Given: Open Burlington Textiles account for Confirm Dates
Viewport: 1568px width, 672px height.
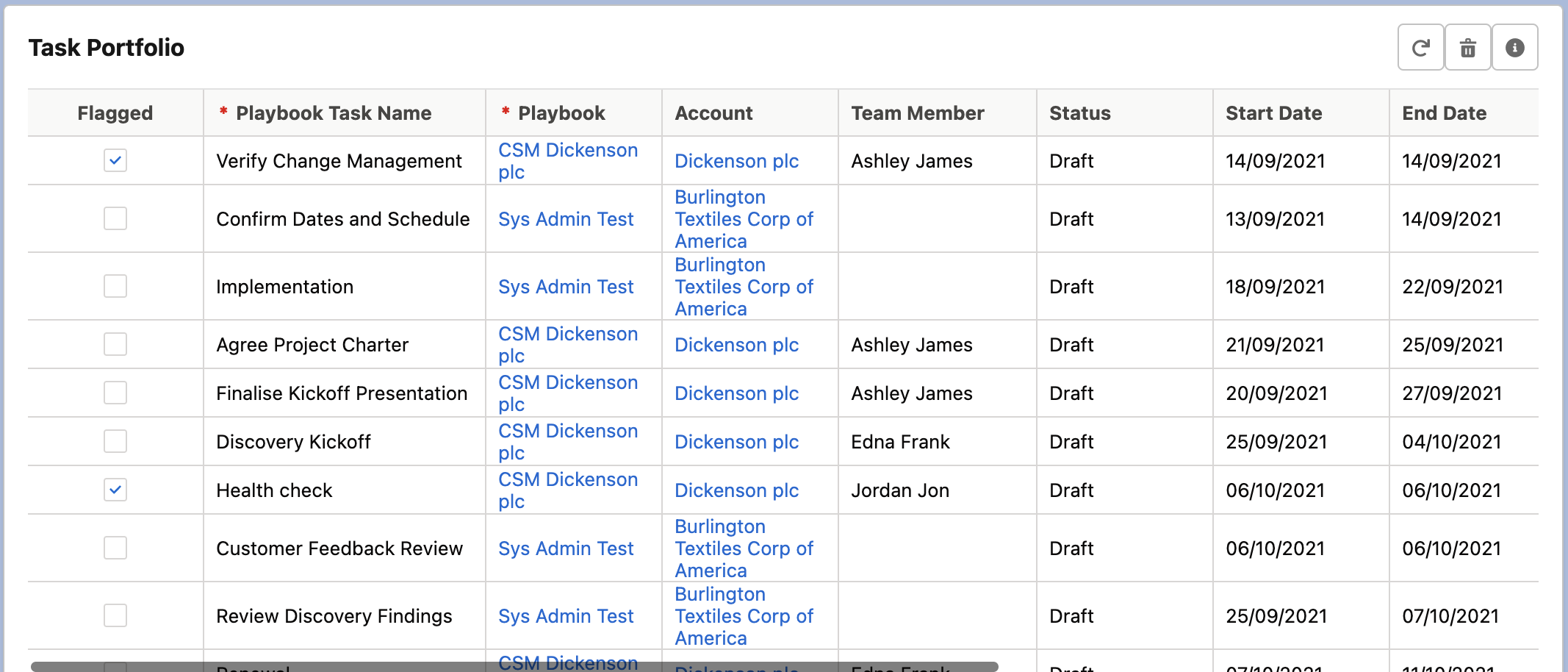Looking at the screenshot, I should (x=744, y=219).
